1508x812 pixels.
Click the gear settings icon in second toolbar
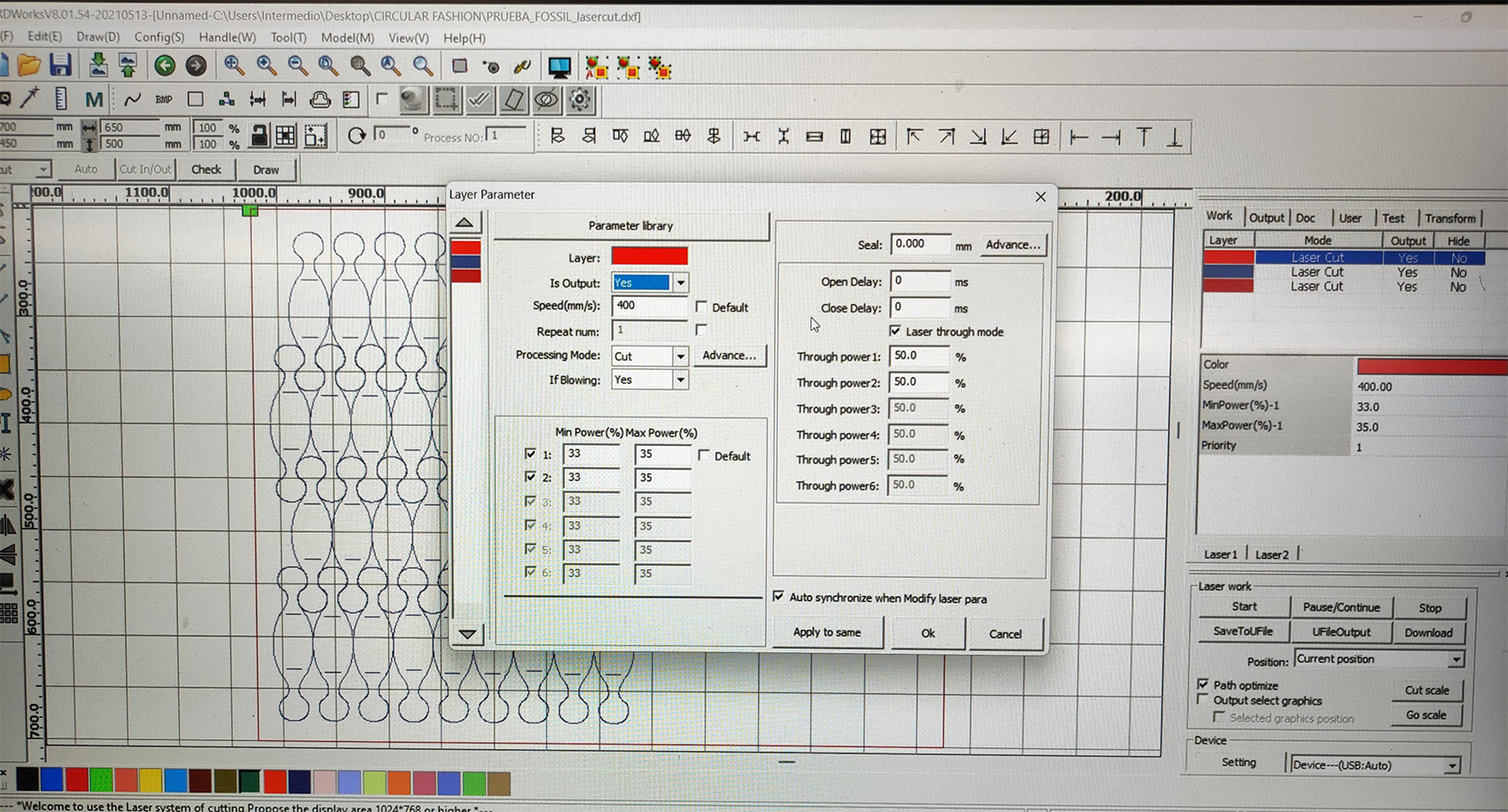(x=580, y=100)
